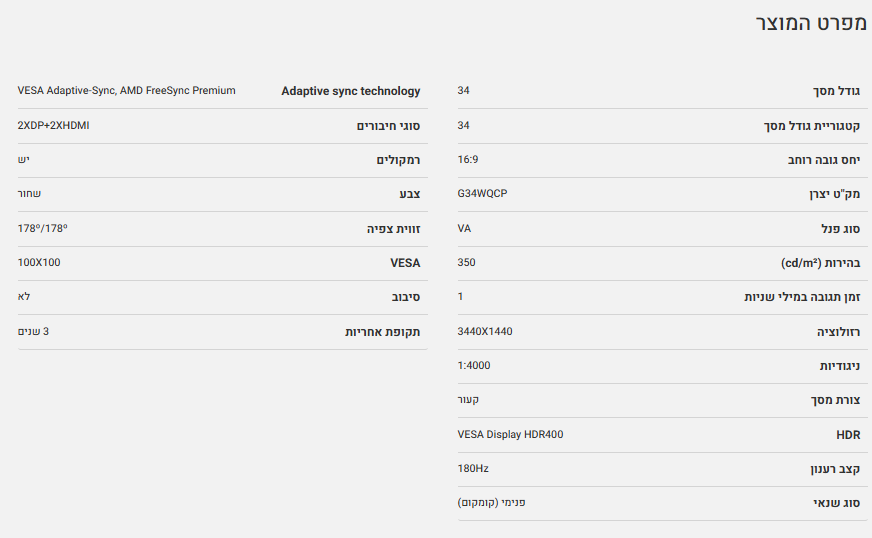872x538 pixels.
Task: Click the 'קצב רענון' row label
Action: pos(834,469)
